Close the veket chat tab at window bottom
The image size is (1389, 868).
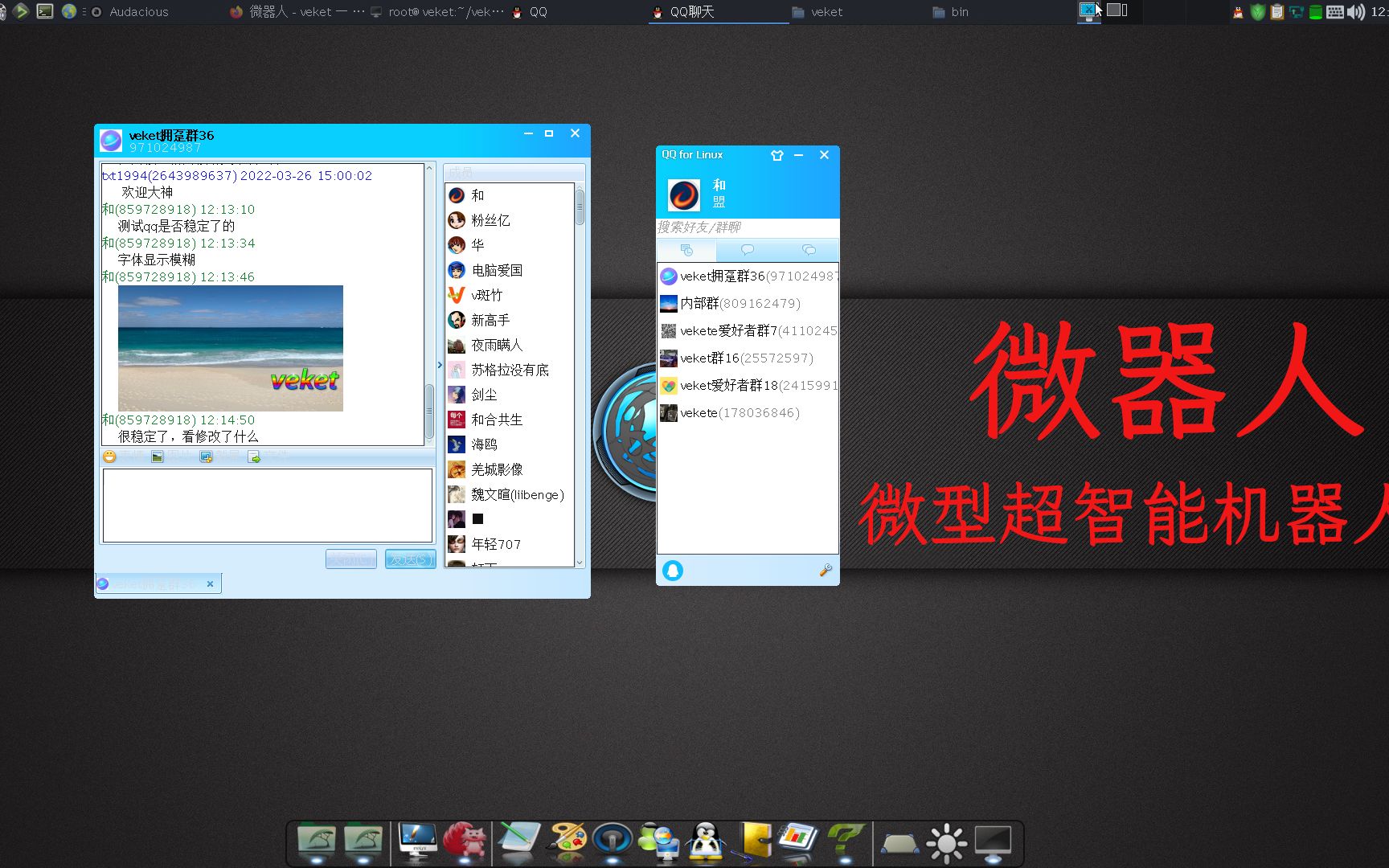pyautogui.click(x=210, y=584)
